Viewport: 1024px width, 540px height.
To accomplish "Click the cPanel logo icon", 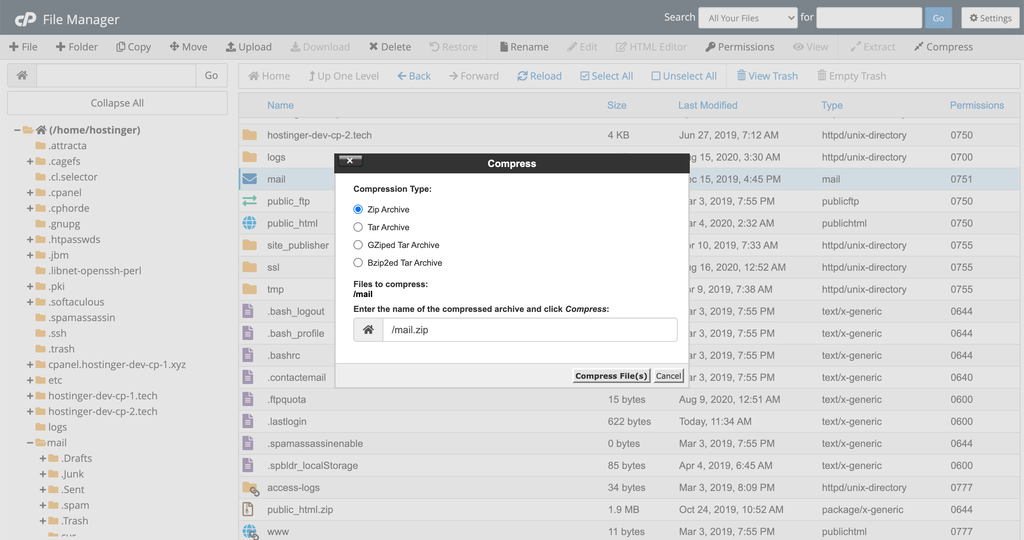I will pyautogui.click(x=25, y=20).
